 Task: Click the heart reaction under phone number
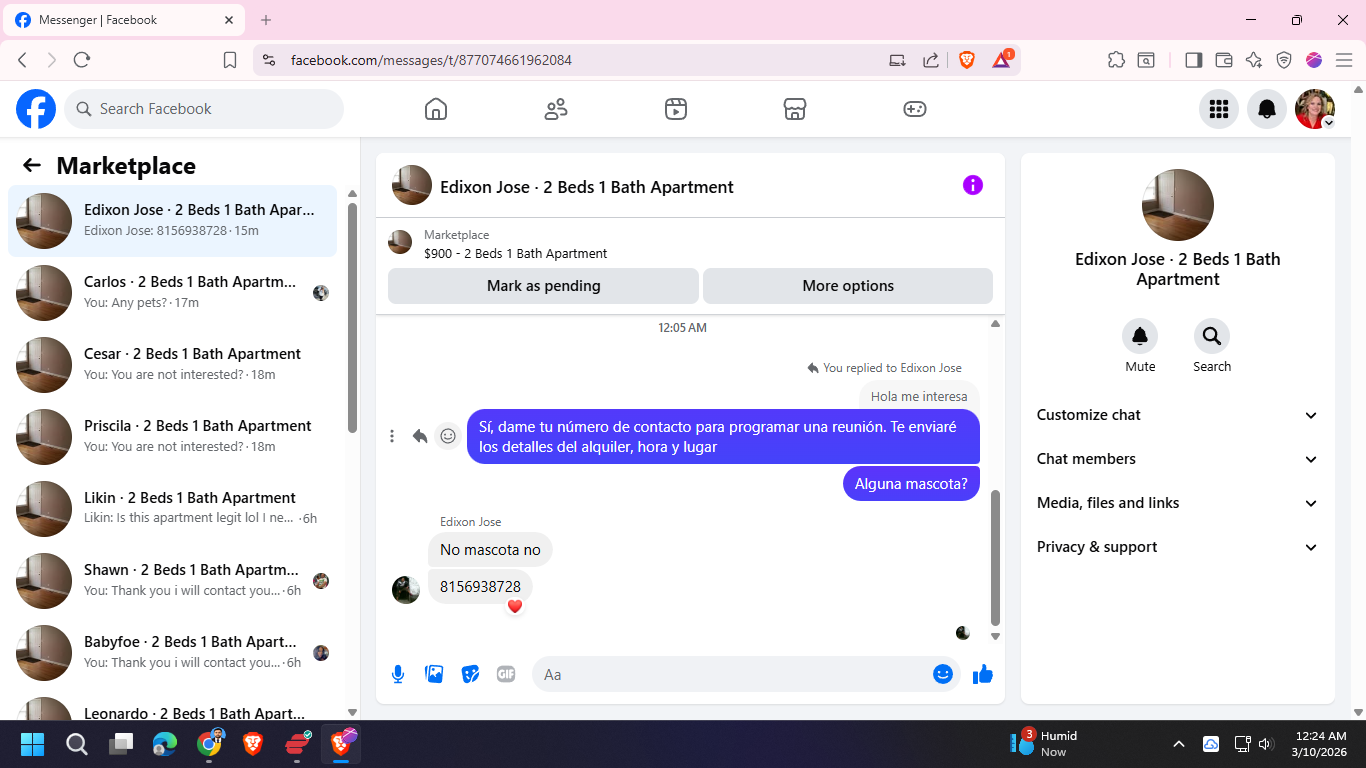515,606
